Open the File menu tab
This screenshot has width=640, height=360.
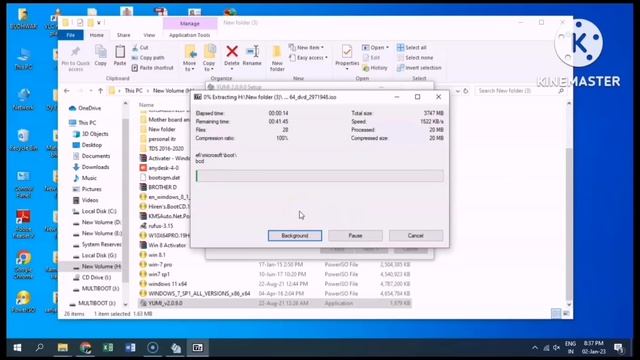[71, 35]
